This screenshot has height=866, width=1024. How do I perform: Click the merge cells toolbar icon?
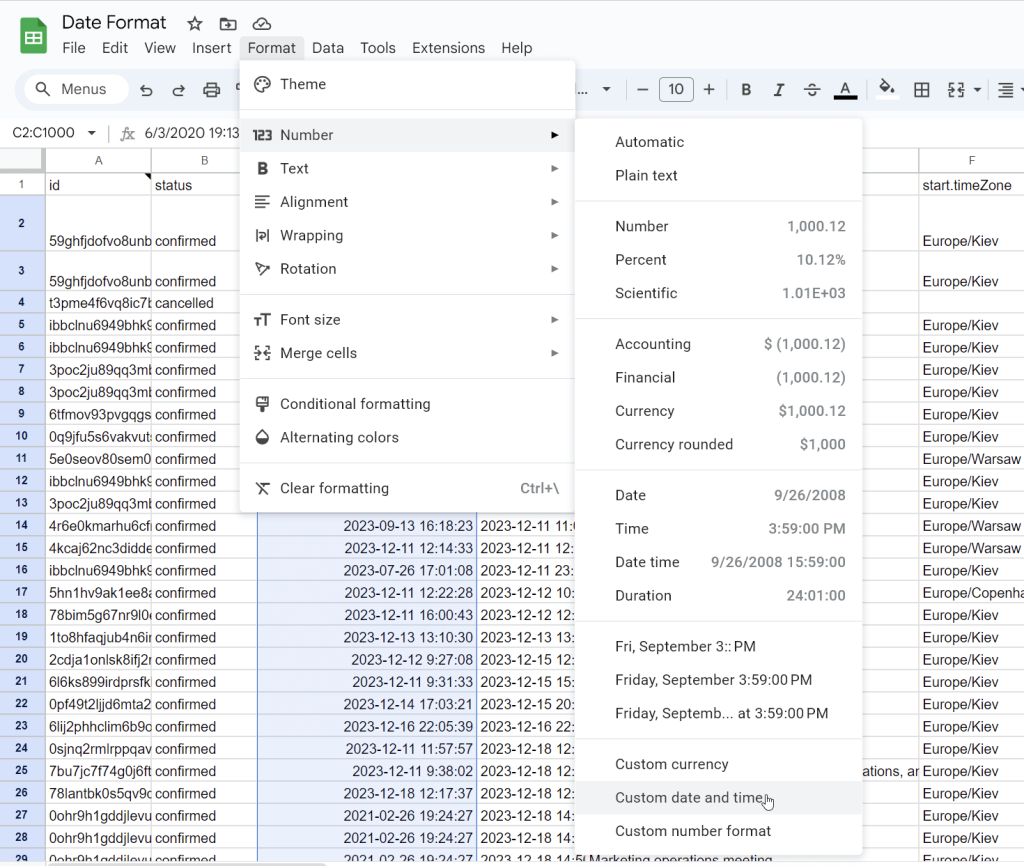point(956,89)
